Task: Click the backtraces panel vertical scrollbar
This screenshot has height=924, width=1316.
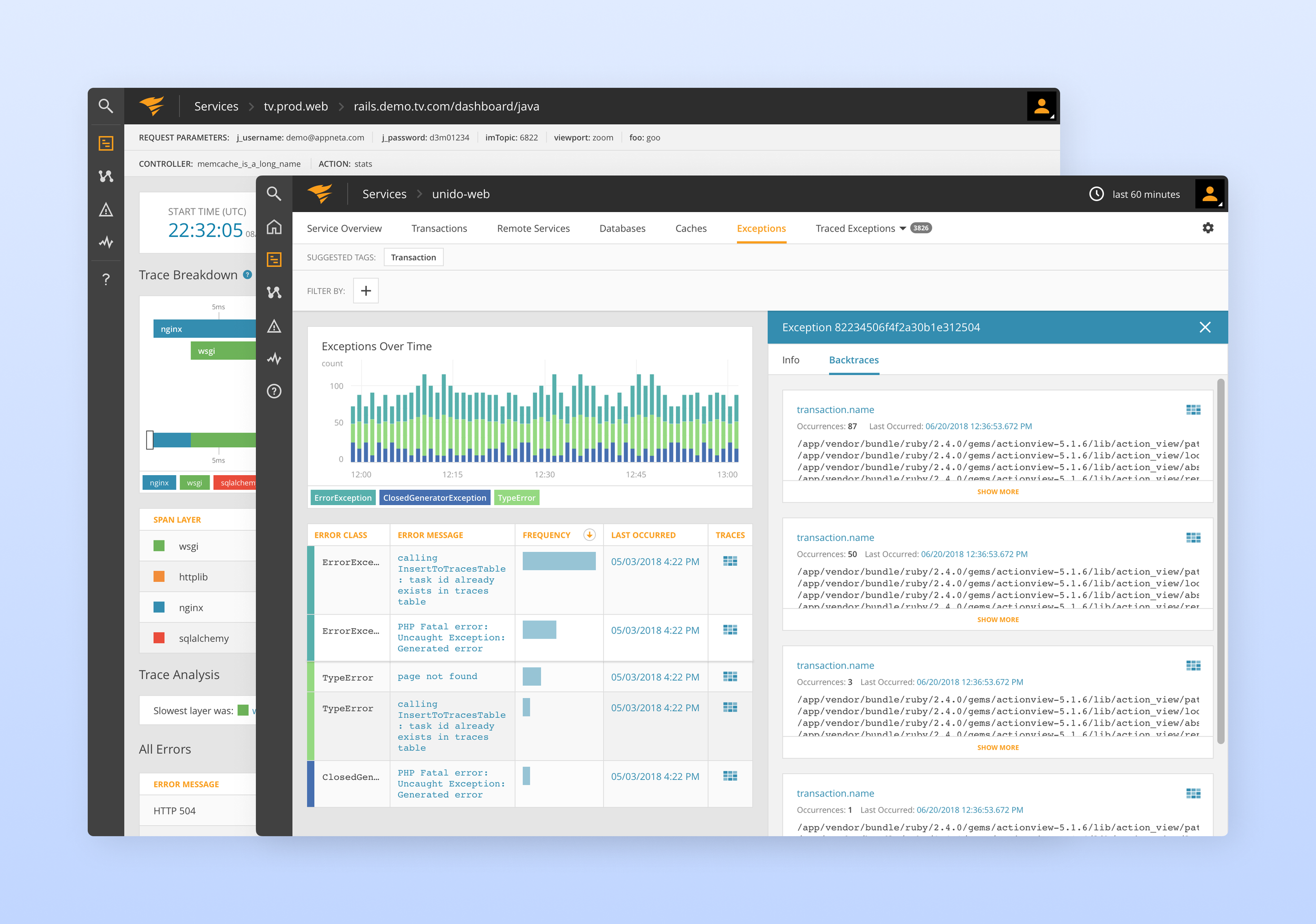Action: coord(1220,561)
